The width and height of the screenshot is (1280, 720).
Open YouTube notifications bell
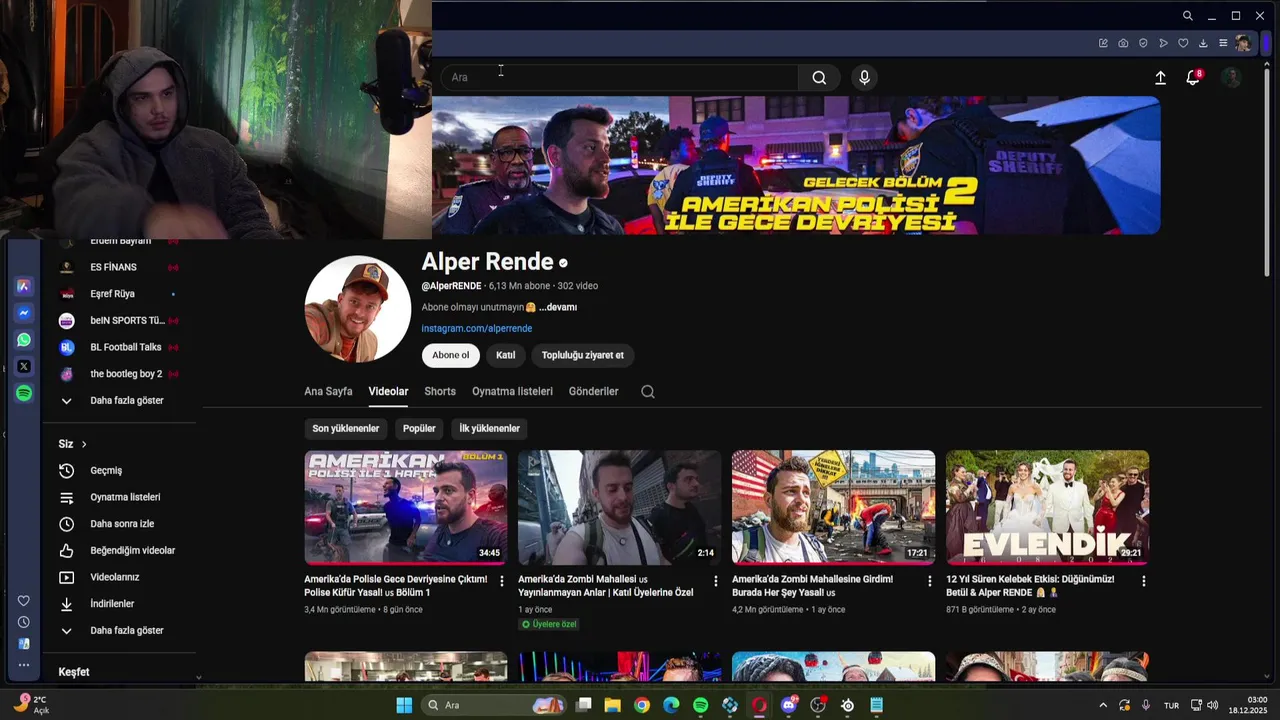point(1193,78)
